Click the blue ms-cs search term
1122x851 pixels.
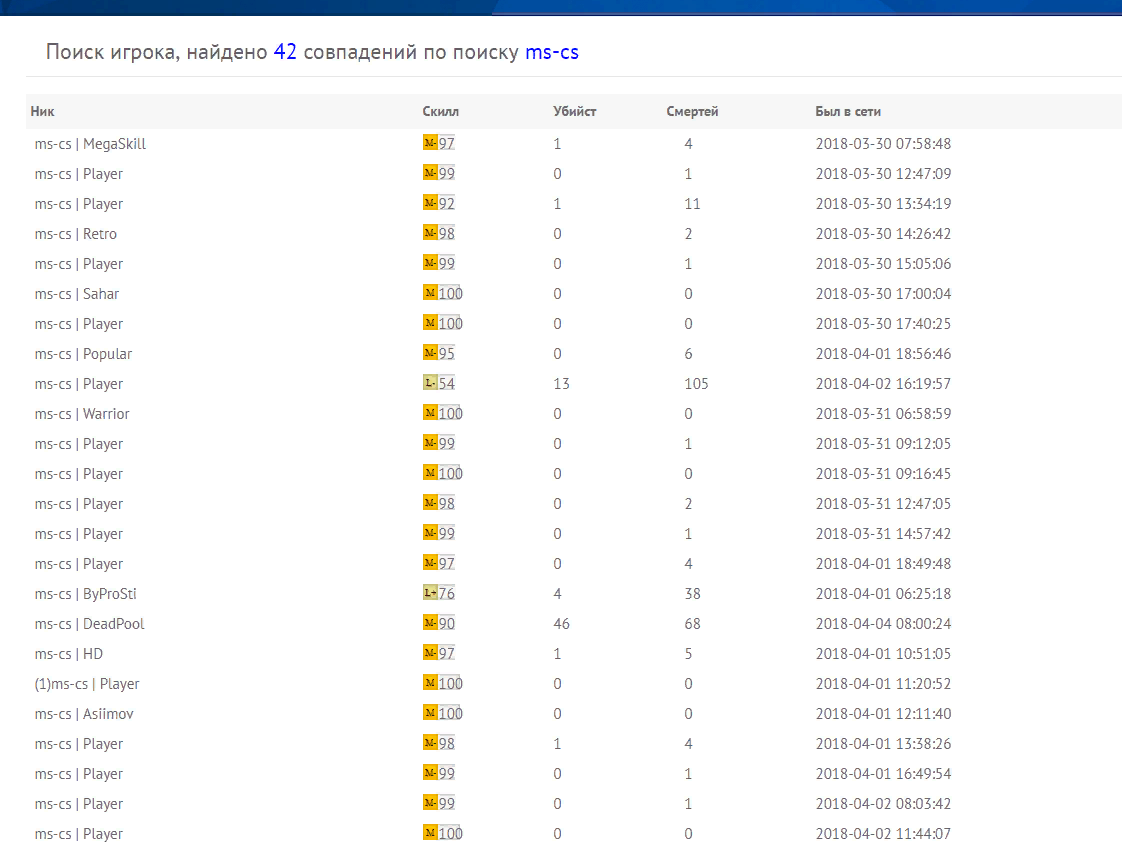click(552, 52)
